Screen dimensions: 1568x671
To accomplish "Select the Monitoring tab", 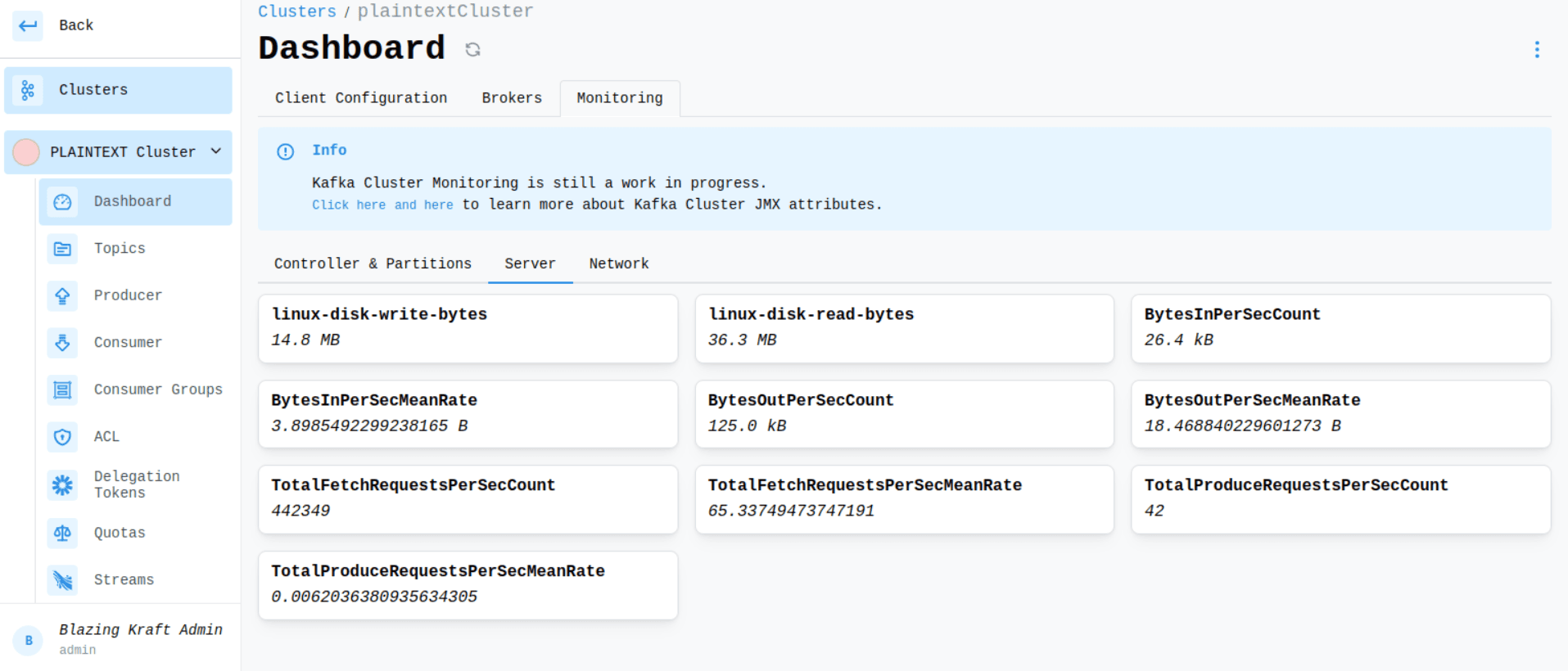I will tap(620, 98).
